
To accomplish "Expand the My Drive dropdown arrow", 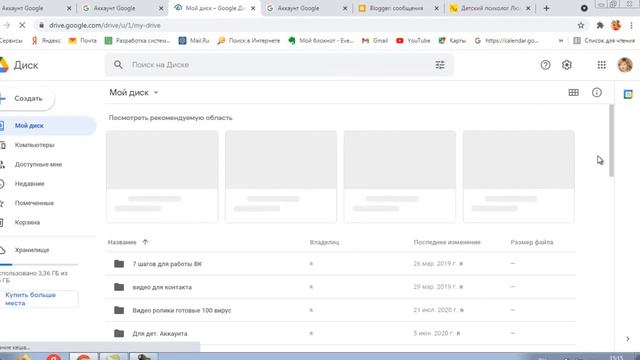I will point(156,93).
